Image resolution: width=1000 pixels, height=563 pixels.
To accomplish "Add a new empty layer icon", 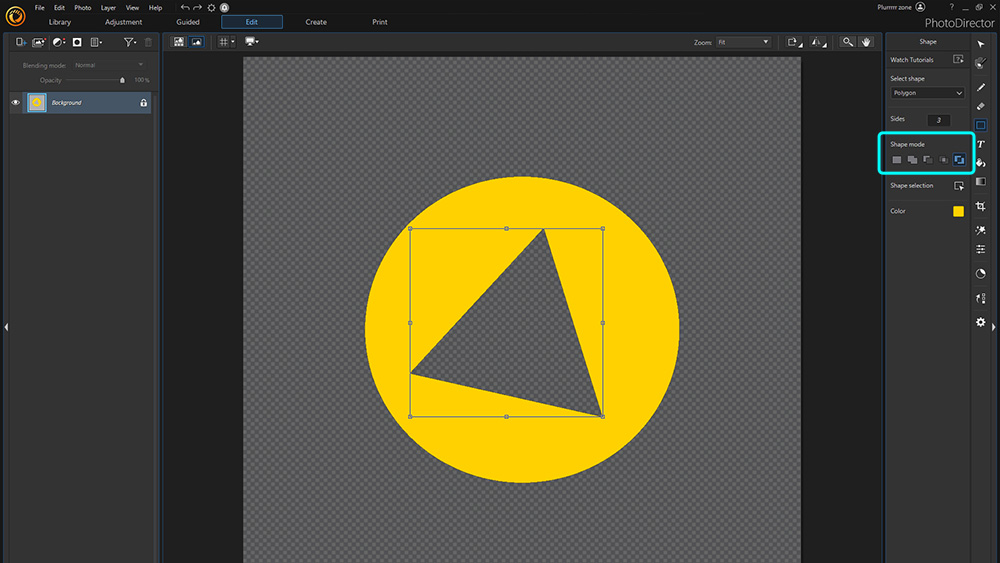I will coord(20,42).
